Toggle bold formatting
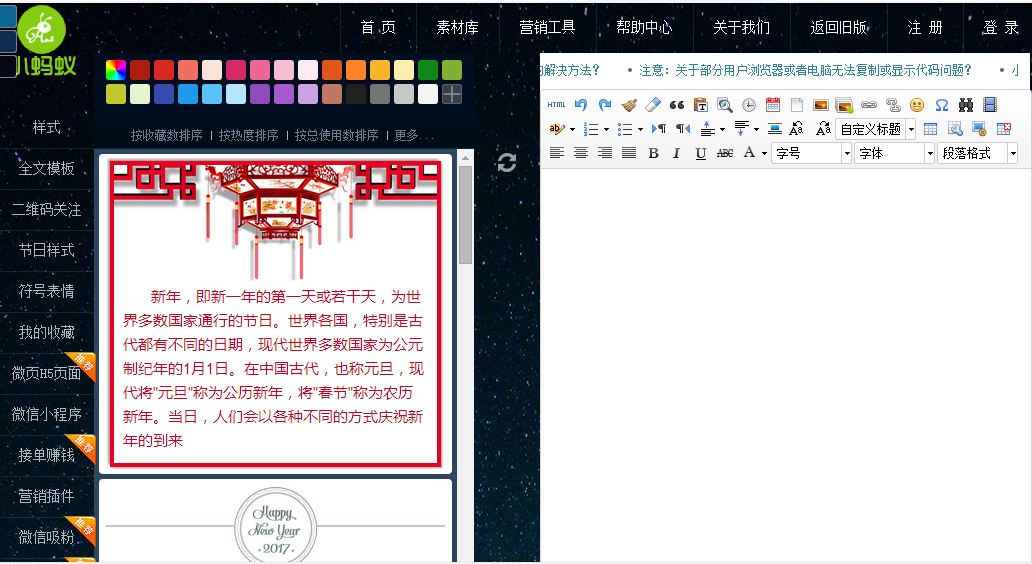 pyautogui.click(x=653, y=153)
